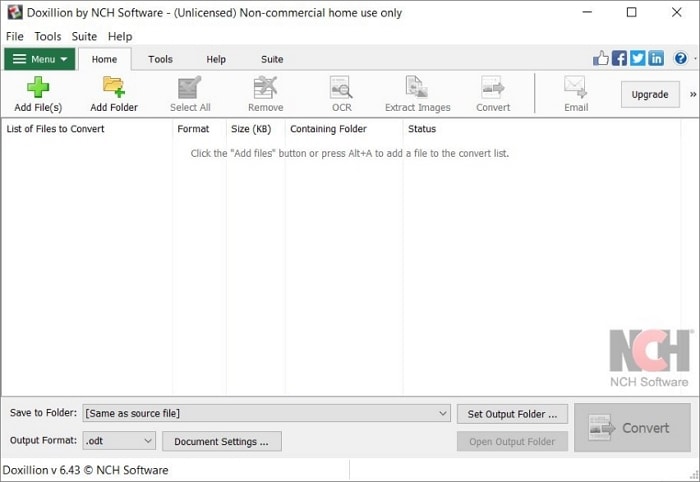The height and width of the screenshot is (482, 700).
Task: Open the Twitter share icon
Action: click(638, 58)
